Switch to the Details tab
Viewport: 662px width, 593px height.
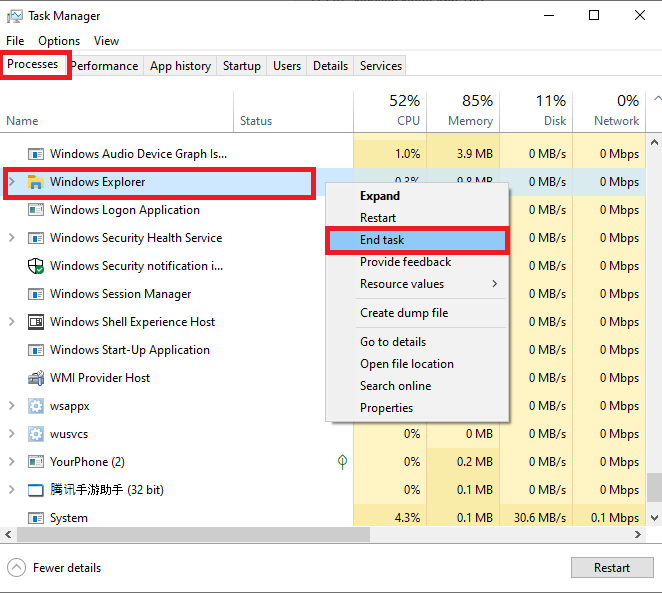[331, 66]
